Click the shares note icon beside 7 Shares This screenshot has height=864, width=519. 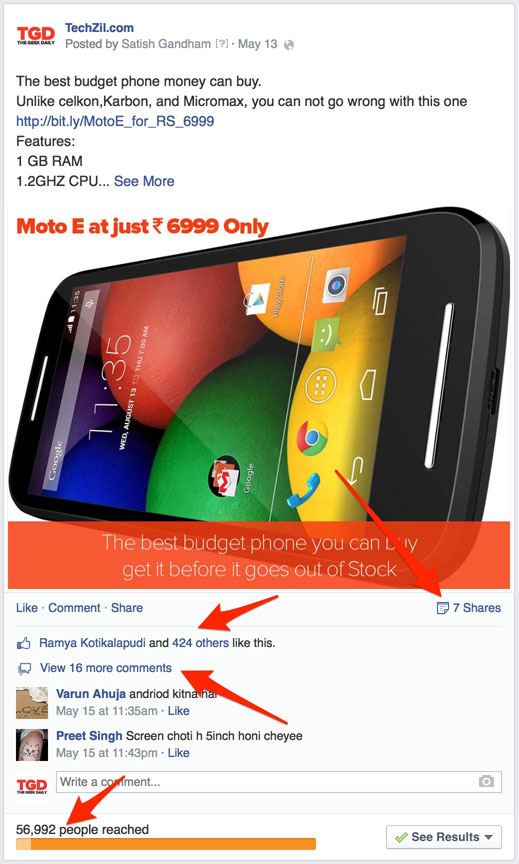point(442,608)
